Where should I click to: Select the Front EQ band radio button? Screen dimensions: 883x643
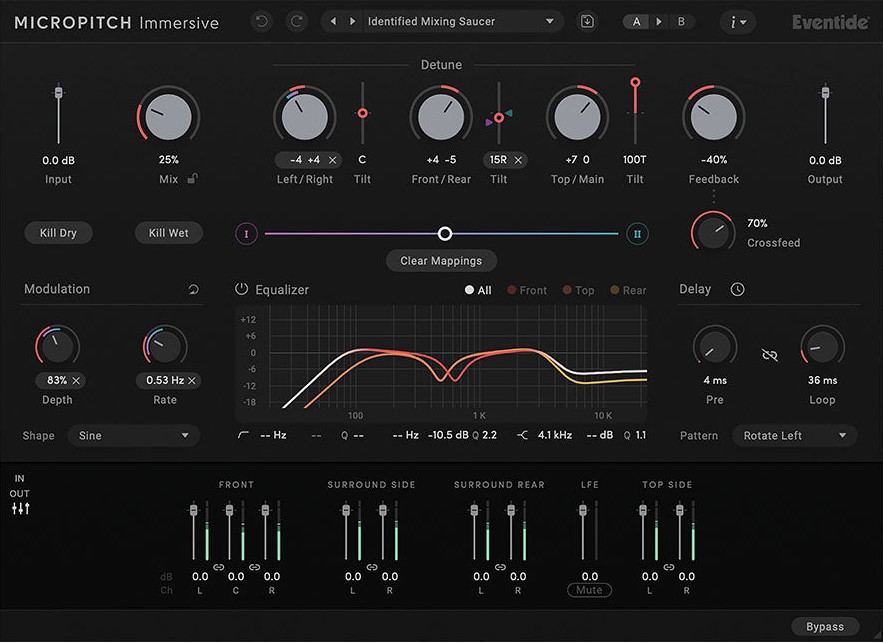(x=510, y=290)
